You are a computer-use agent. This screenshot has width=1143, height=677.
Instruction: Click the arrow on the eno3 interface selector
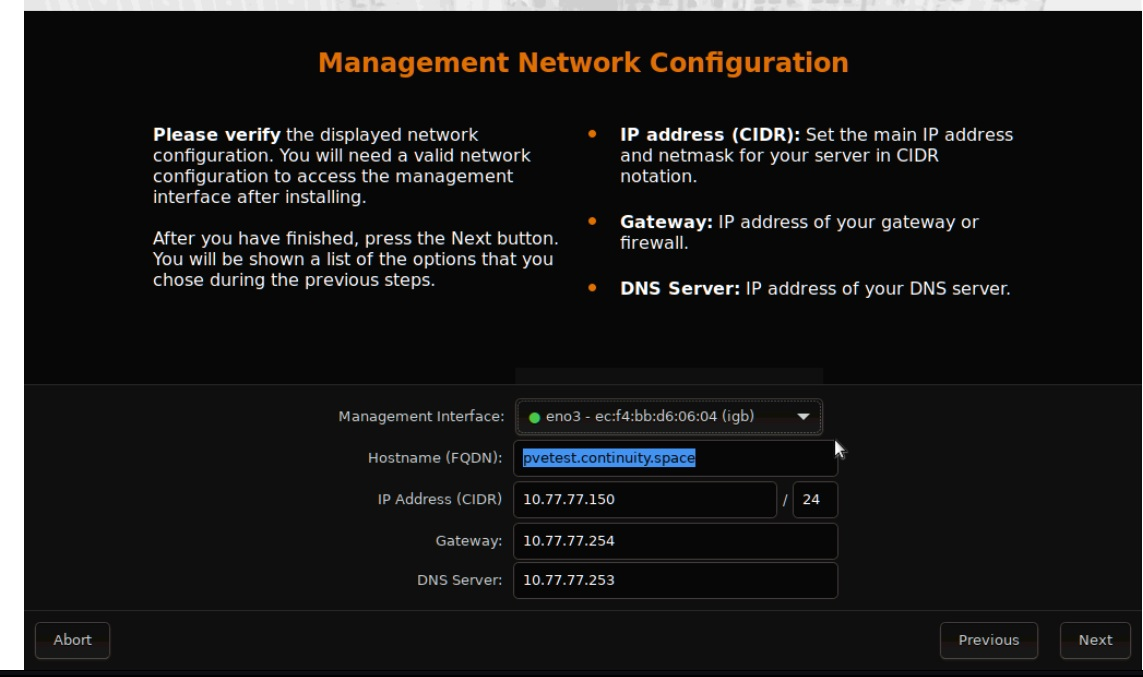(803, 417)
